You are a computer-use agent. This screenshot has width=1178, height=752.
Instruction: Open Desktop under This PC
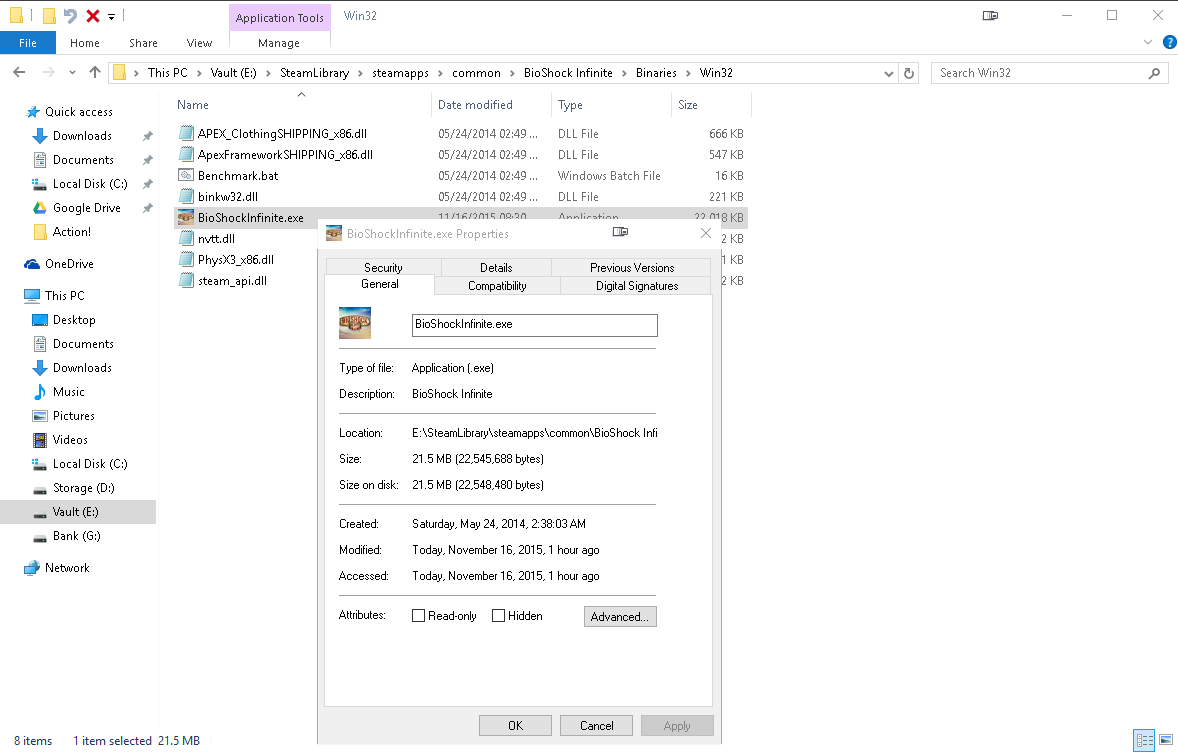(x=74, y=320)
